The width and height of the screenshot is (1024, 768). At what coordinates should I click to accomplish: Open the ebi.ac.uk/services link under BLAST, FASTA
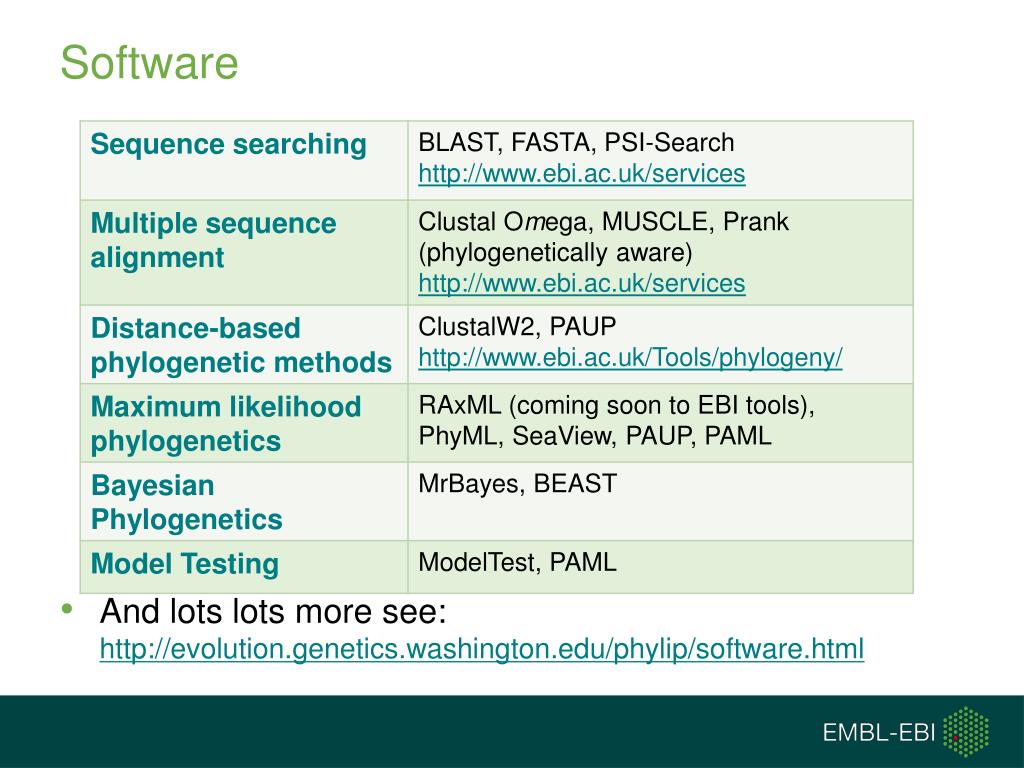tap(581, 174)
